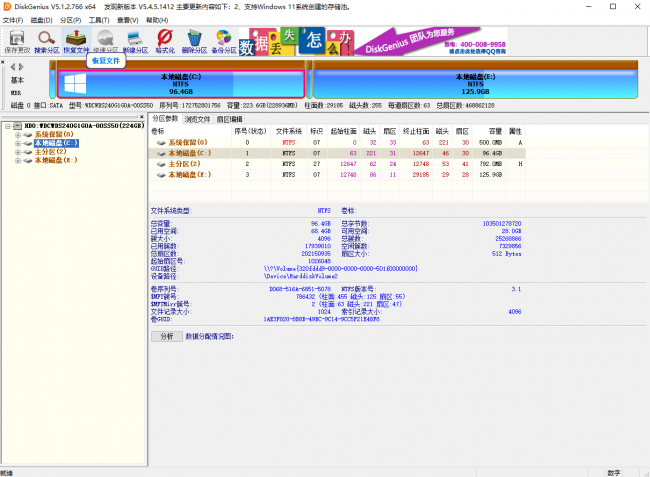Open the 磁盘(D) menu

[x=41, y=20]
